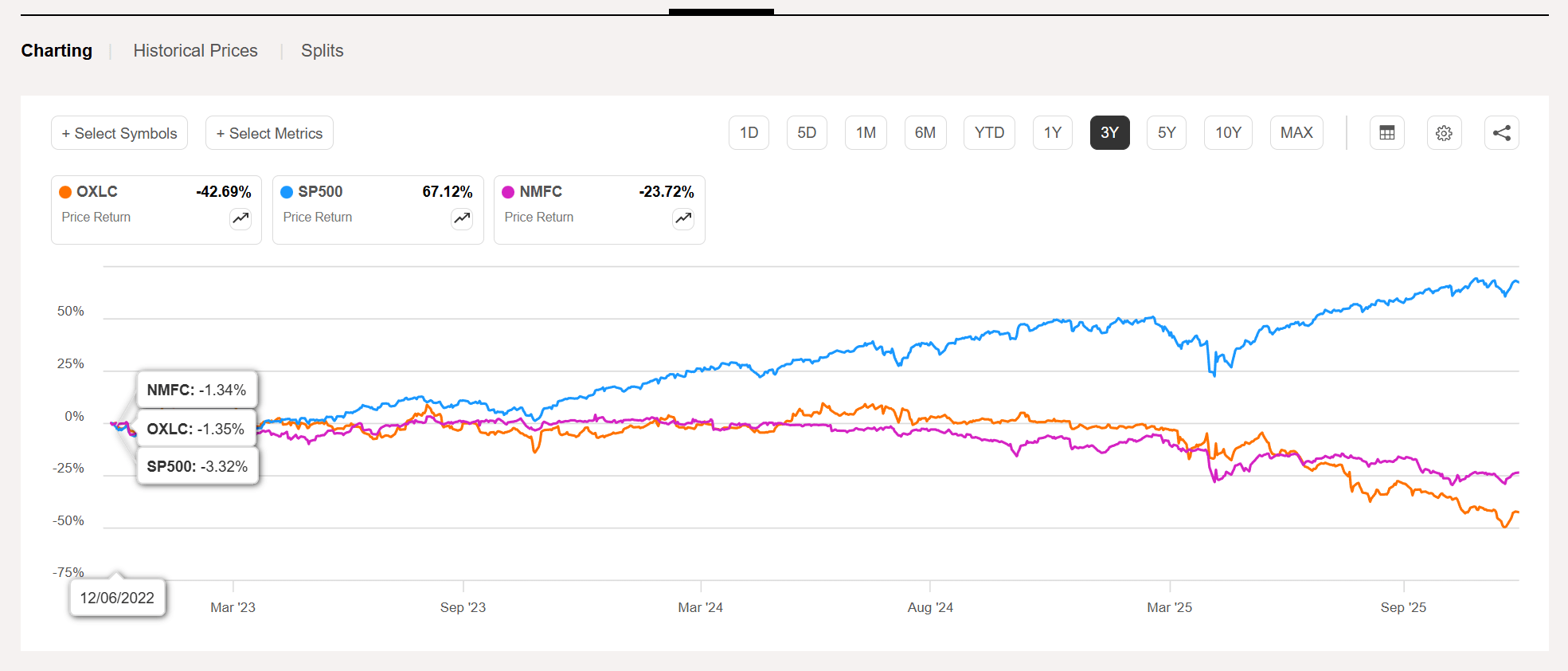Click the share chart icon
The height and width of the screenshot is (671, 1568).
pyautogui.click(x=1501, y=133)
